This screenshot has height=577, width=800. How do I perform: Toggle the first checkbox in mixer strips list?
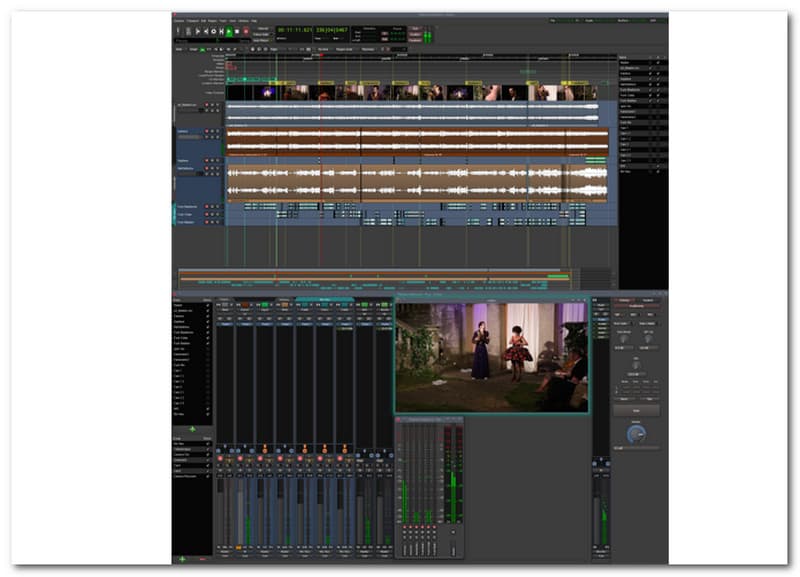pyautogui.click(x=208, y=305)
